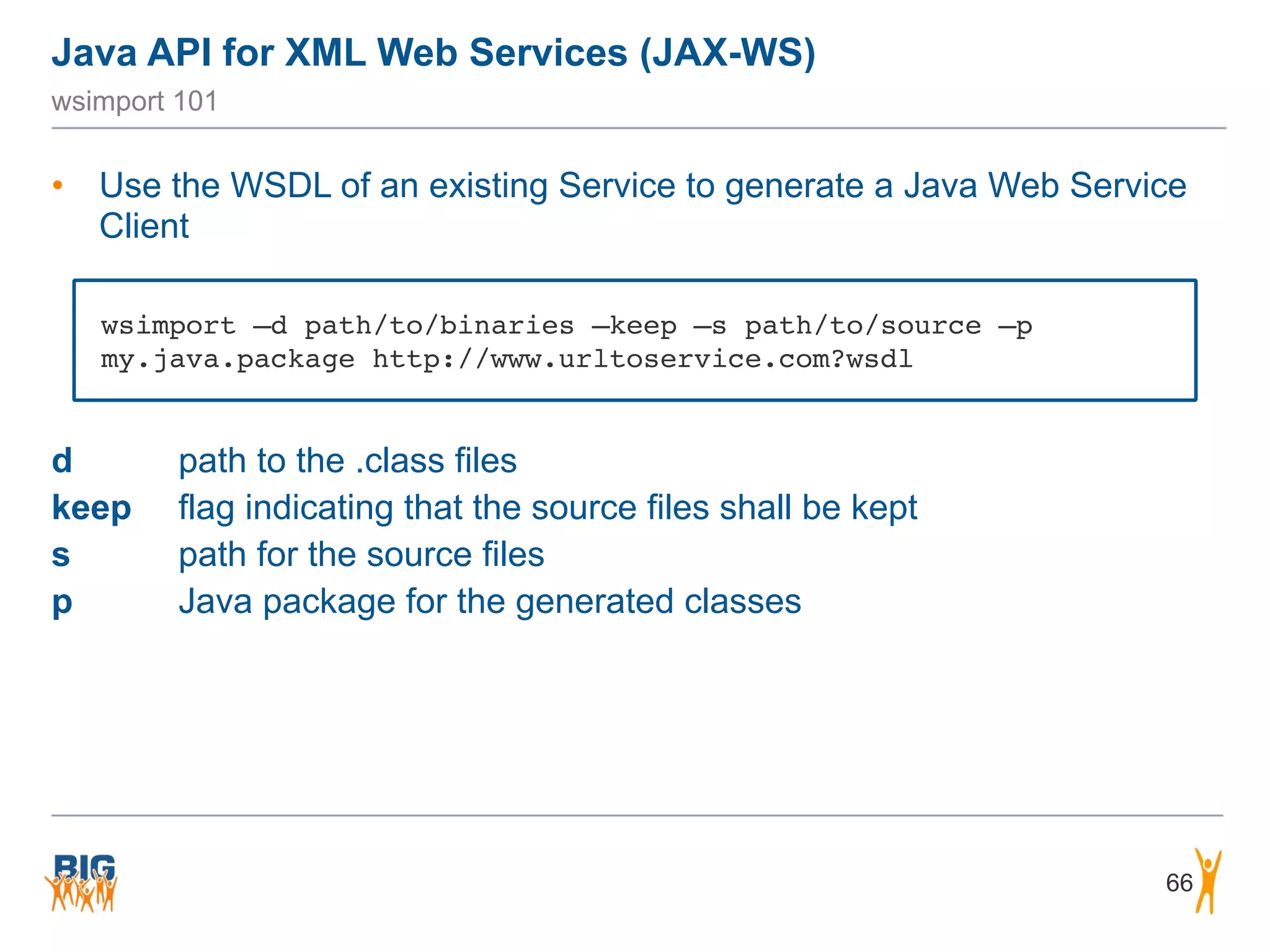Click 'path for the source files' description
Viewport: 1270px width, 952px height.
click(x=361, y=555)
